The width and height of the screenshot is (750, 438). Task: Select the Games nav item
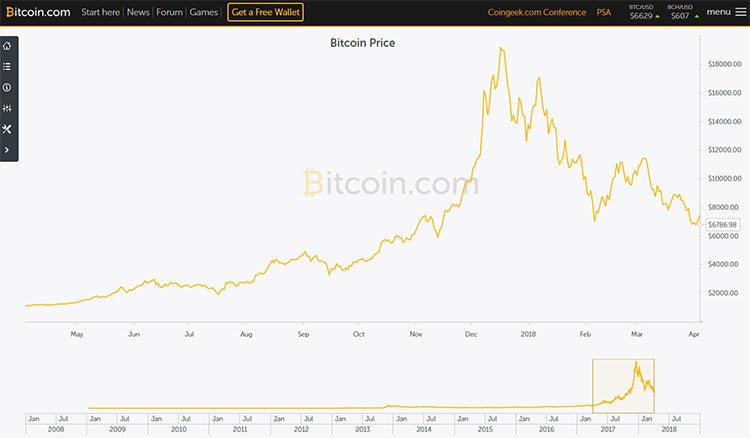pyautogui.click(x=203, y=12)
